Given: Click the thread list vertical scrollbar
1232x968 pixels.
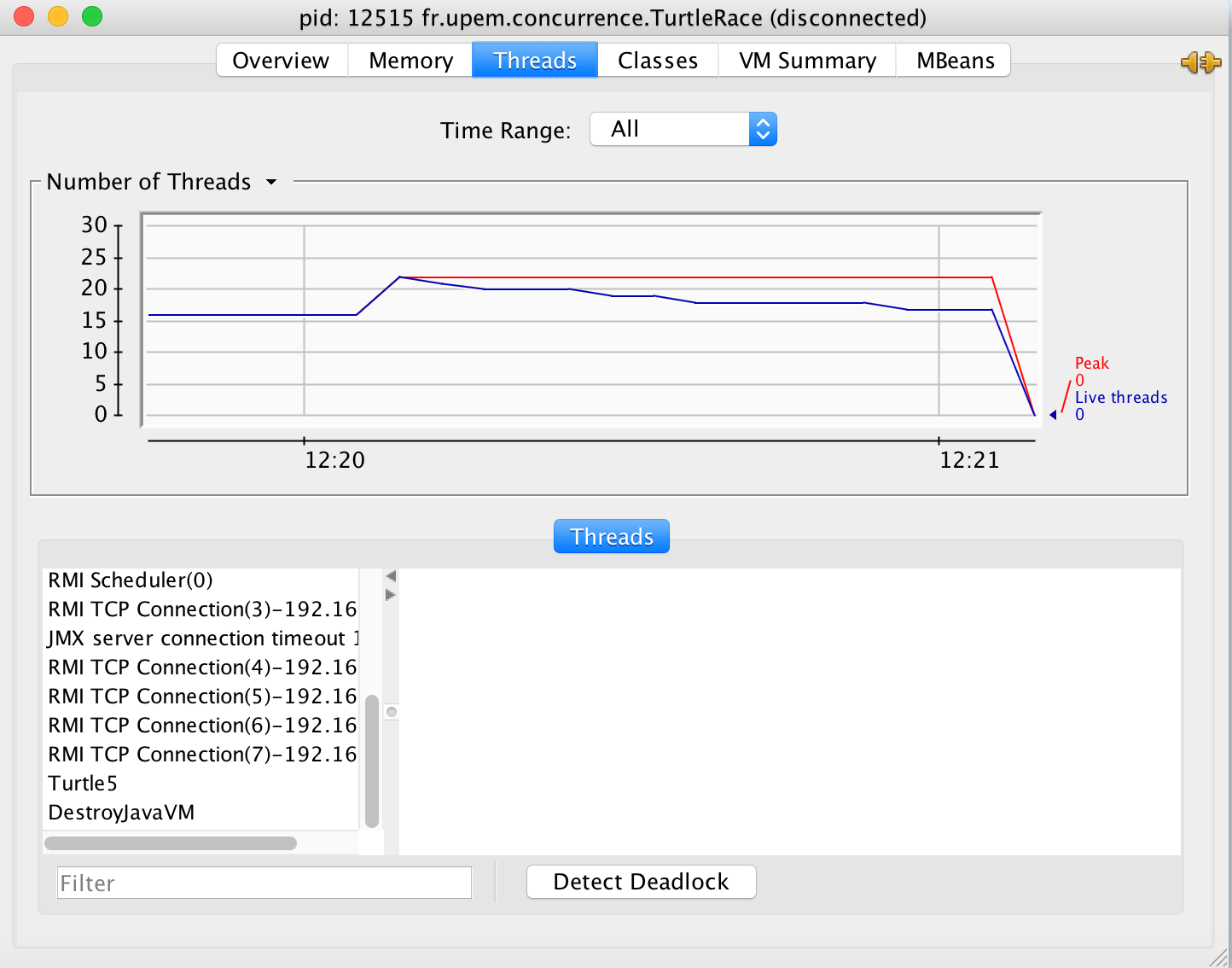Looking at the screenshot, I should coord(372,761).
